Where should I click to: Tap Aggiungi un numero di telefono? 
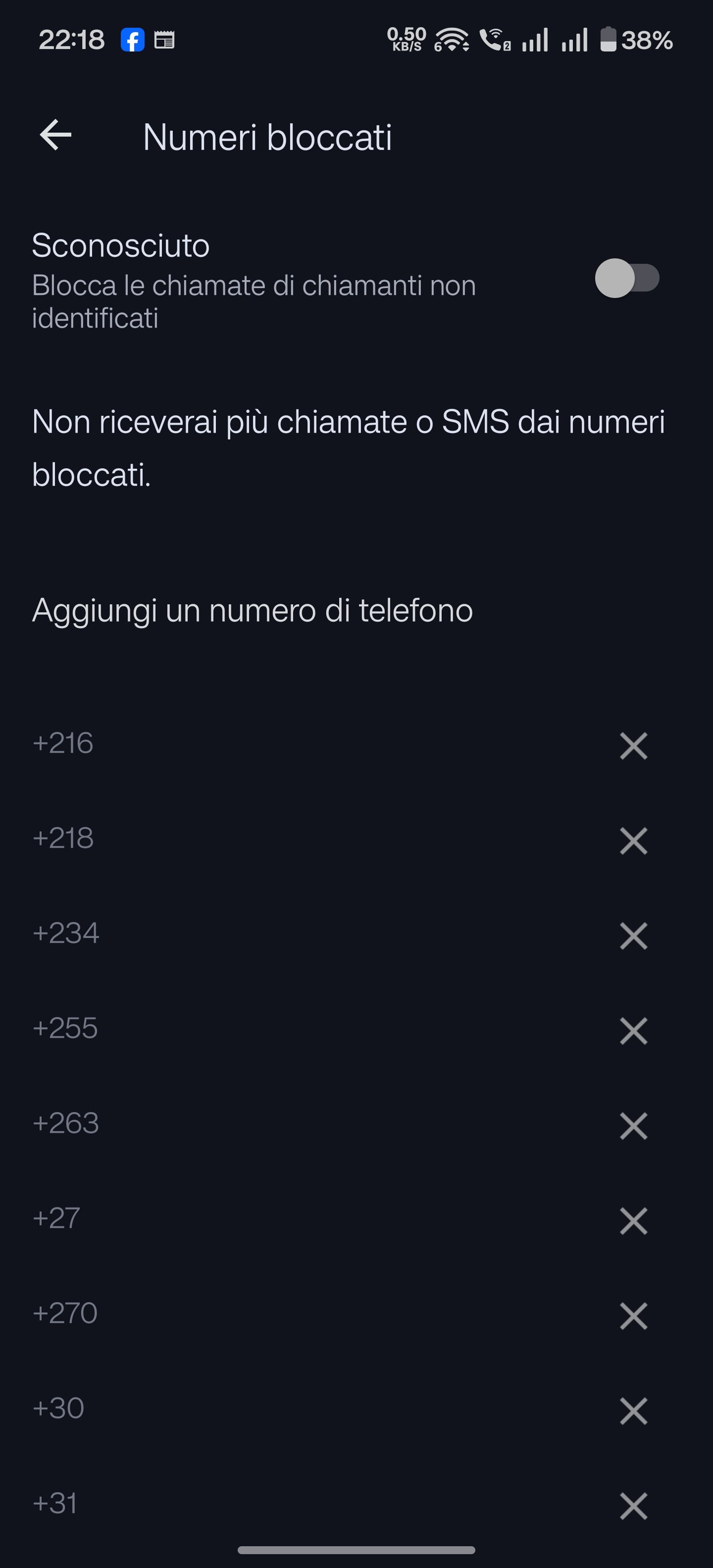click(252, 610)
